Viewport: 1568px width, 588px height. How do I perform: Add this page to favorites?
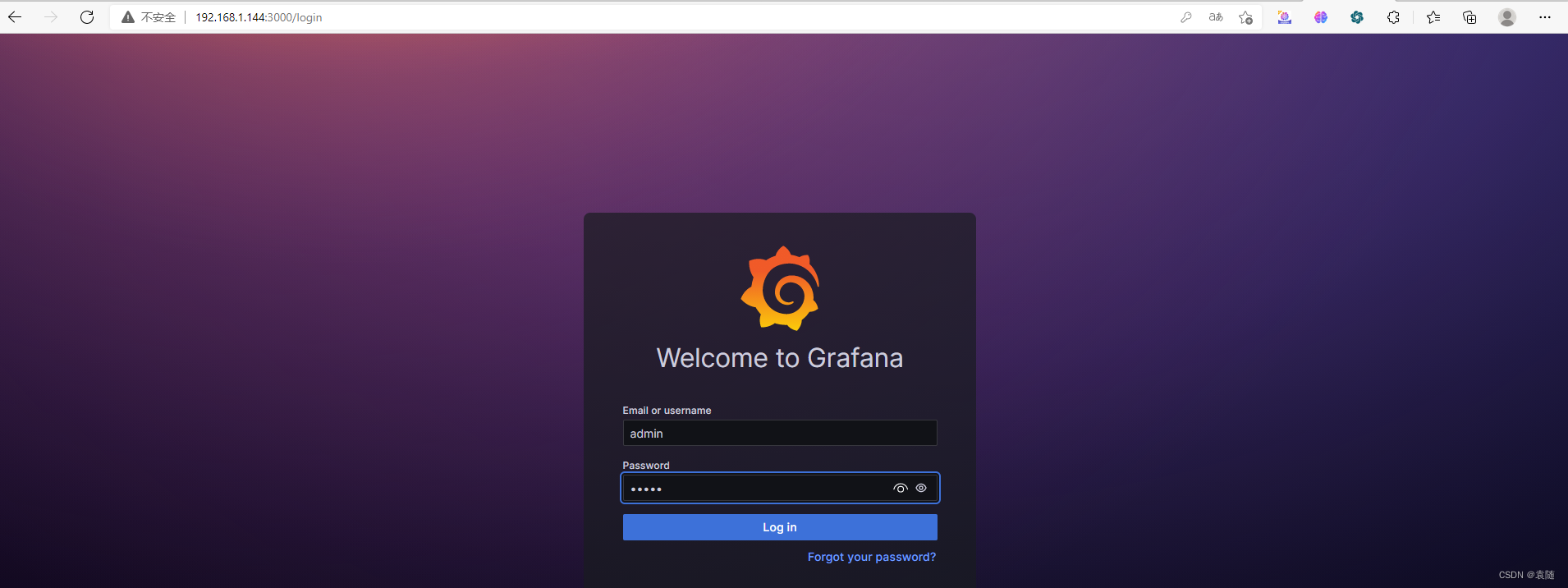pyautogui.click(x=1245, y=17)
